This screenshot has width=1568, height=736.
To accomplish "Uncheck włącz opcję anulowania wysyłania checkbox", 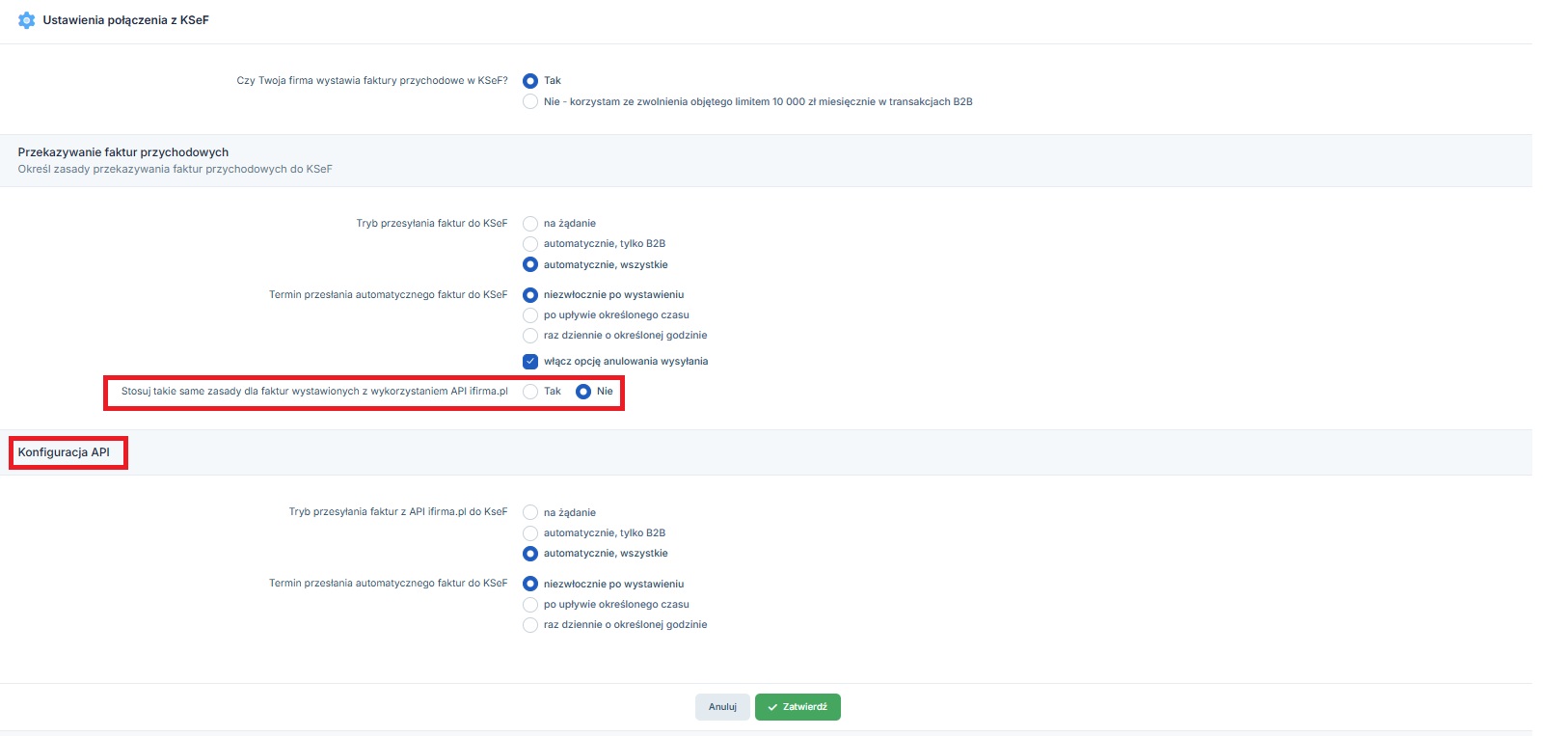I will [530, 362].
